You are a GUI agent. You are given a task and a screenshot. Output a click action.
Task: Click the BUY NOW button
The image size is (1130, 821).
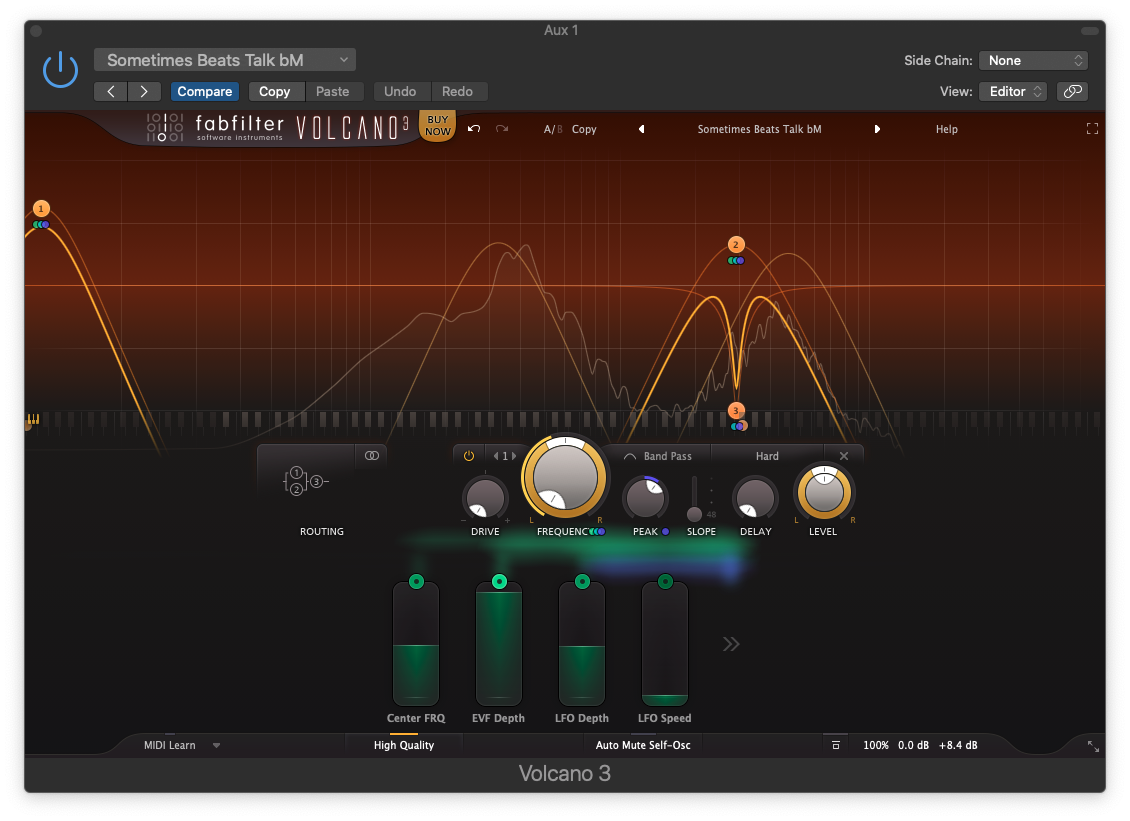(x=438, y=126)
